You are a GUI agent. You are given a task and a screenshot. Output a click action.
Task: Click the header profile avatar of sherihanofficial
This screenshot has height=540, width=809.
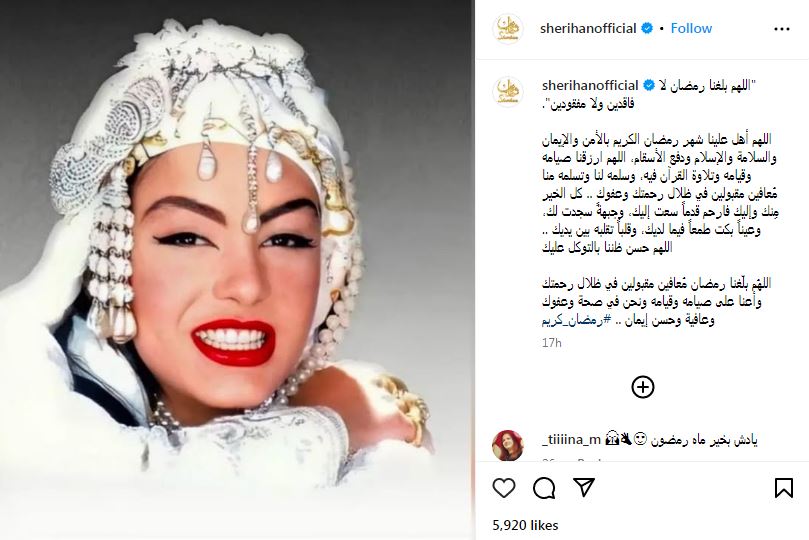(x=508, y=29)
